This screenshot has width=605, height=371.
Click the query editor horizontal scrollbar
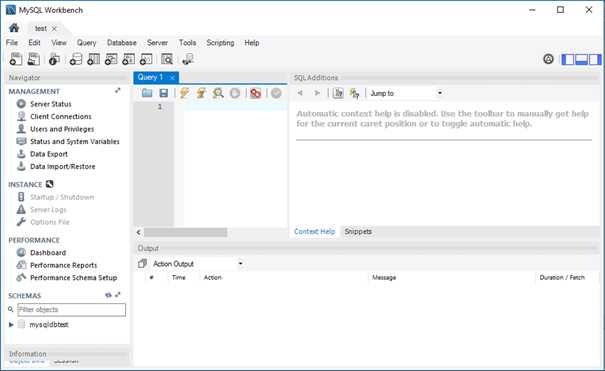(x=185, y=232)
